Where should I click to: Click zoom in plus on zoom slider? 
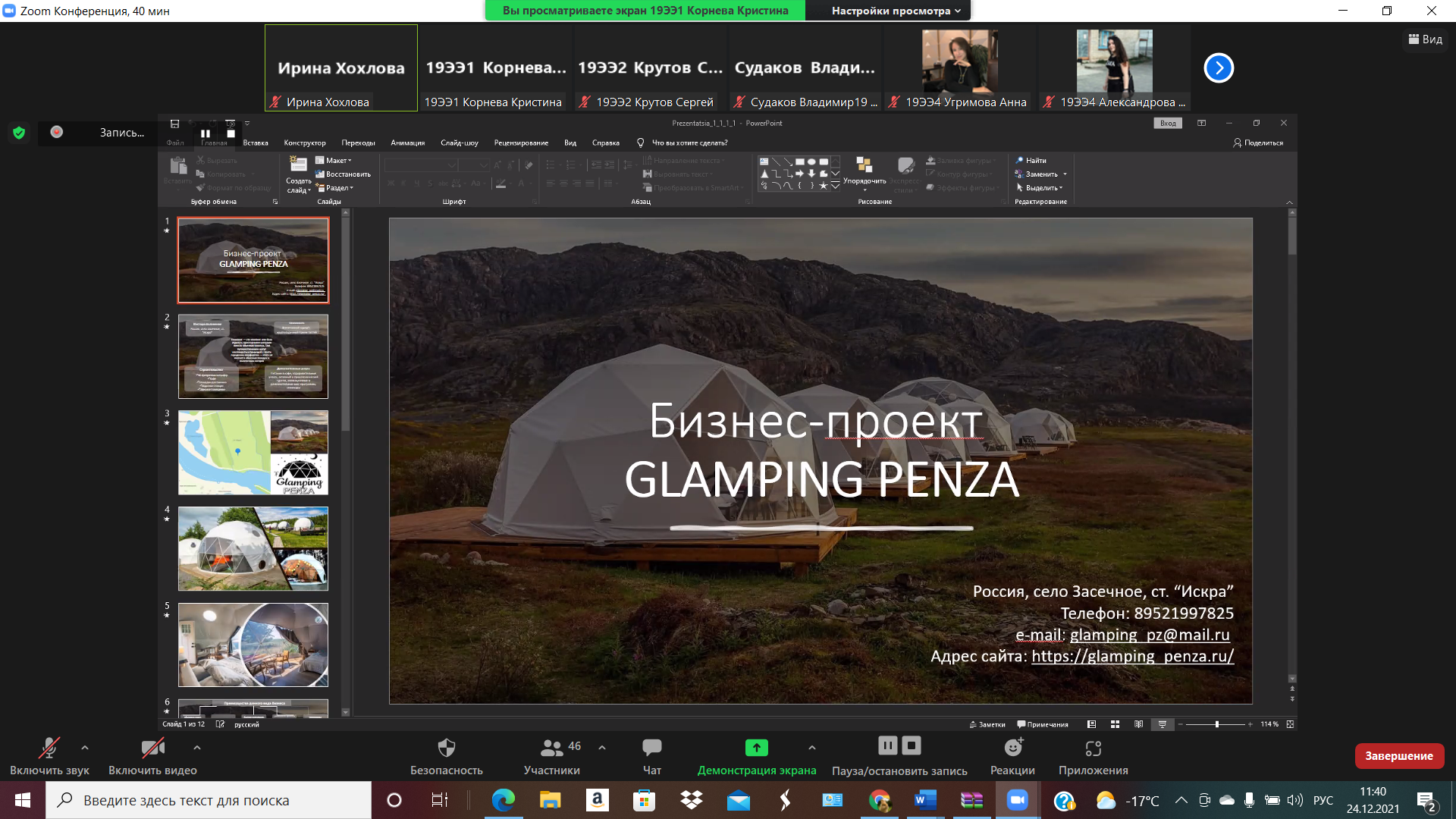1250,724
